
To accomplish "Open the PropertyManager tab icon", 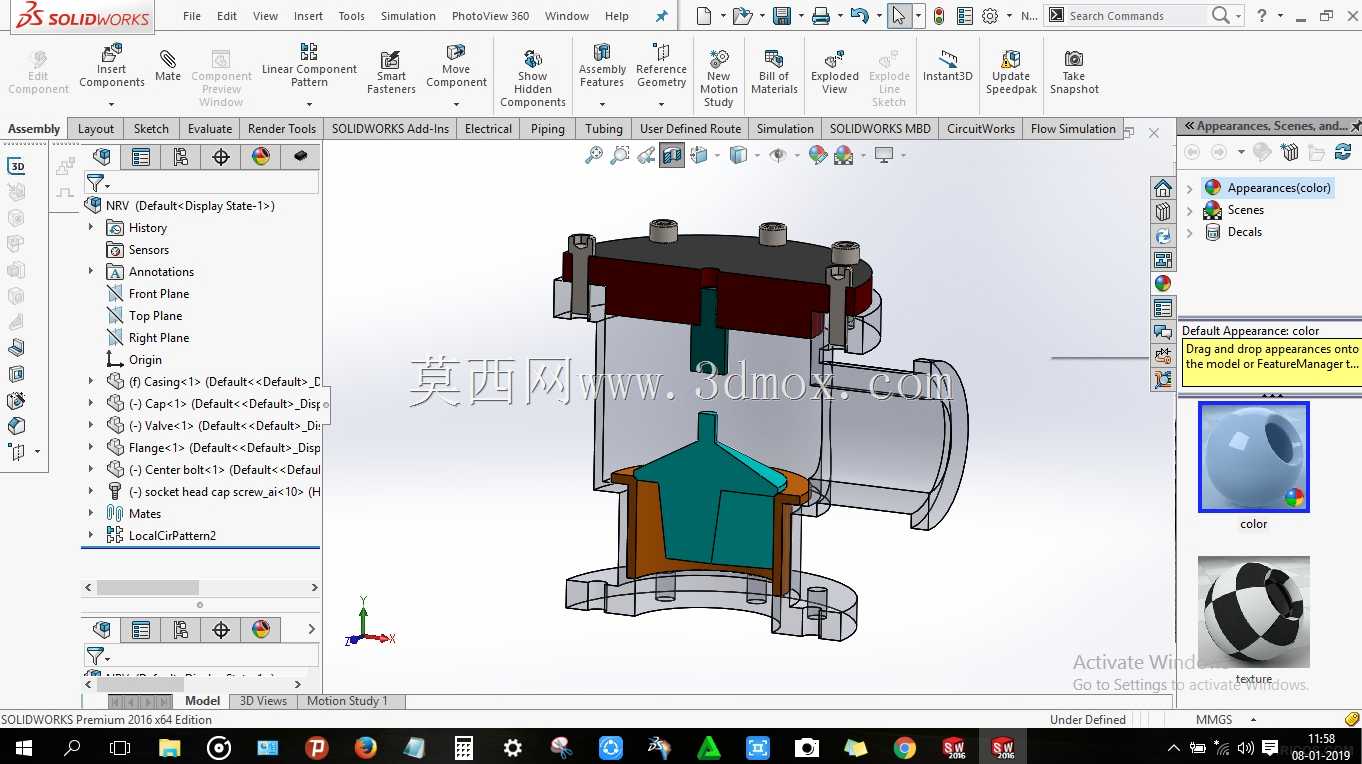I will (x=141, y=157).
